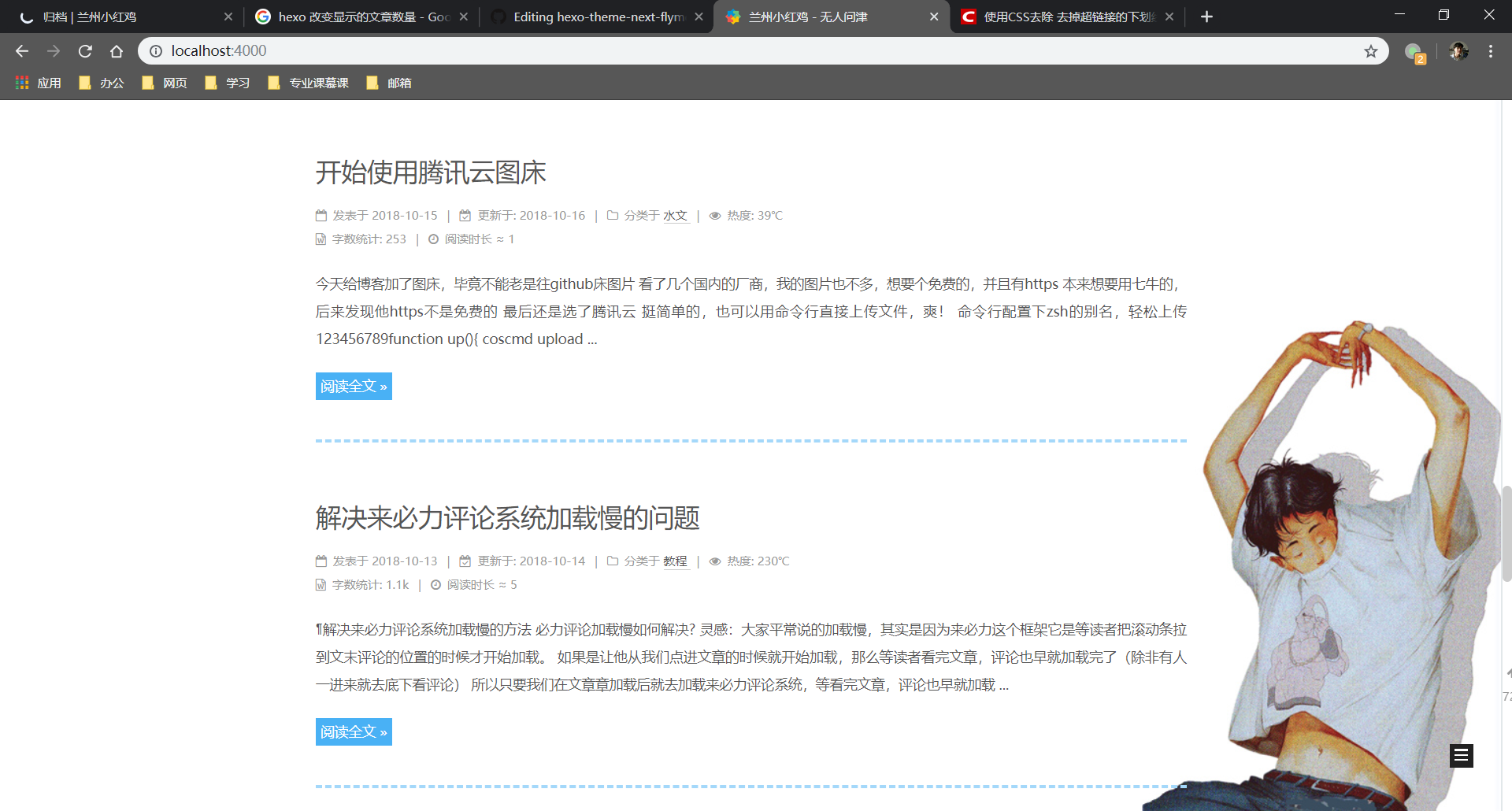Click the eye icon beside 热度 230℃
This screenshot has width=1512, height=811.
(715, 561)
